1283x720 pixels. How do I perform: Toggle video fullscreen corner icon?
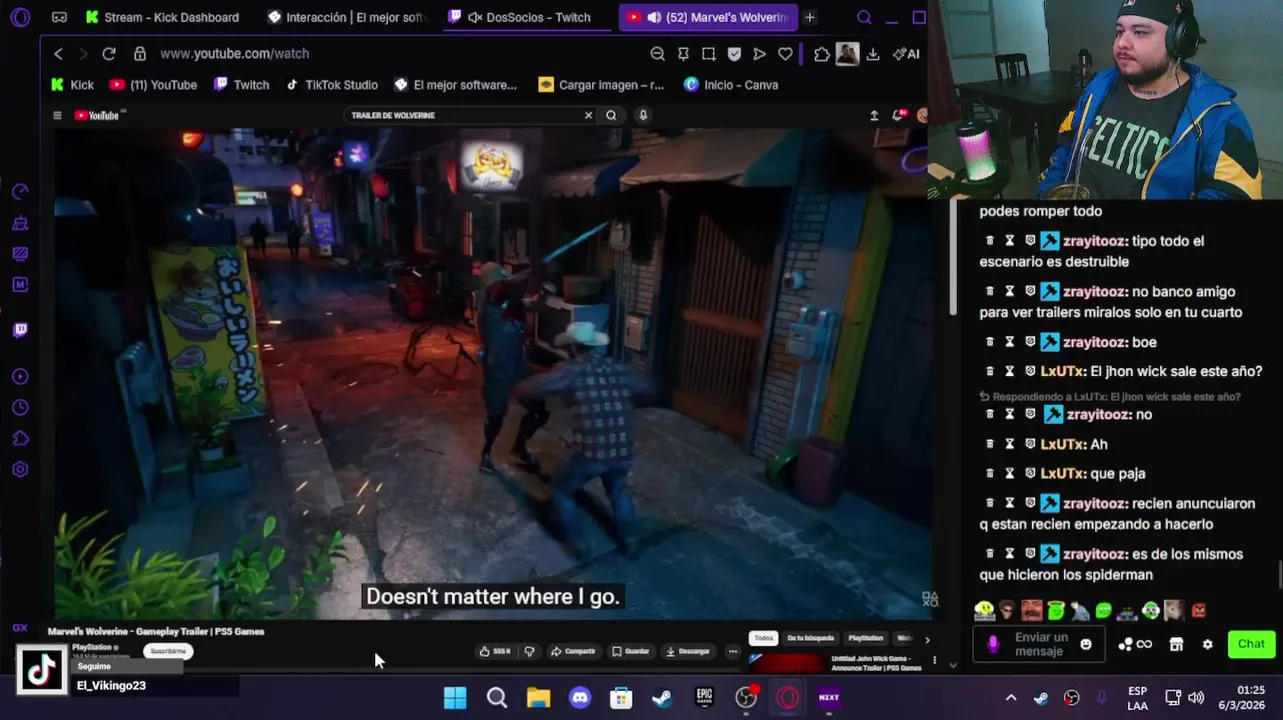tap(930, 599)
